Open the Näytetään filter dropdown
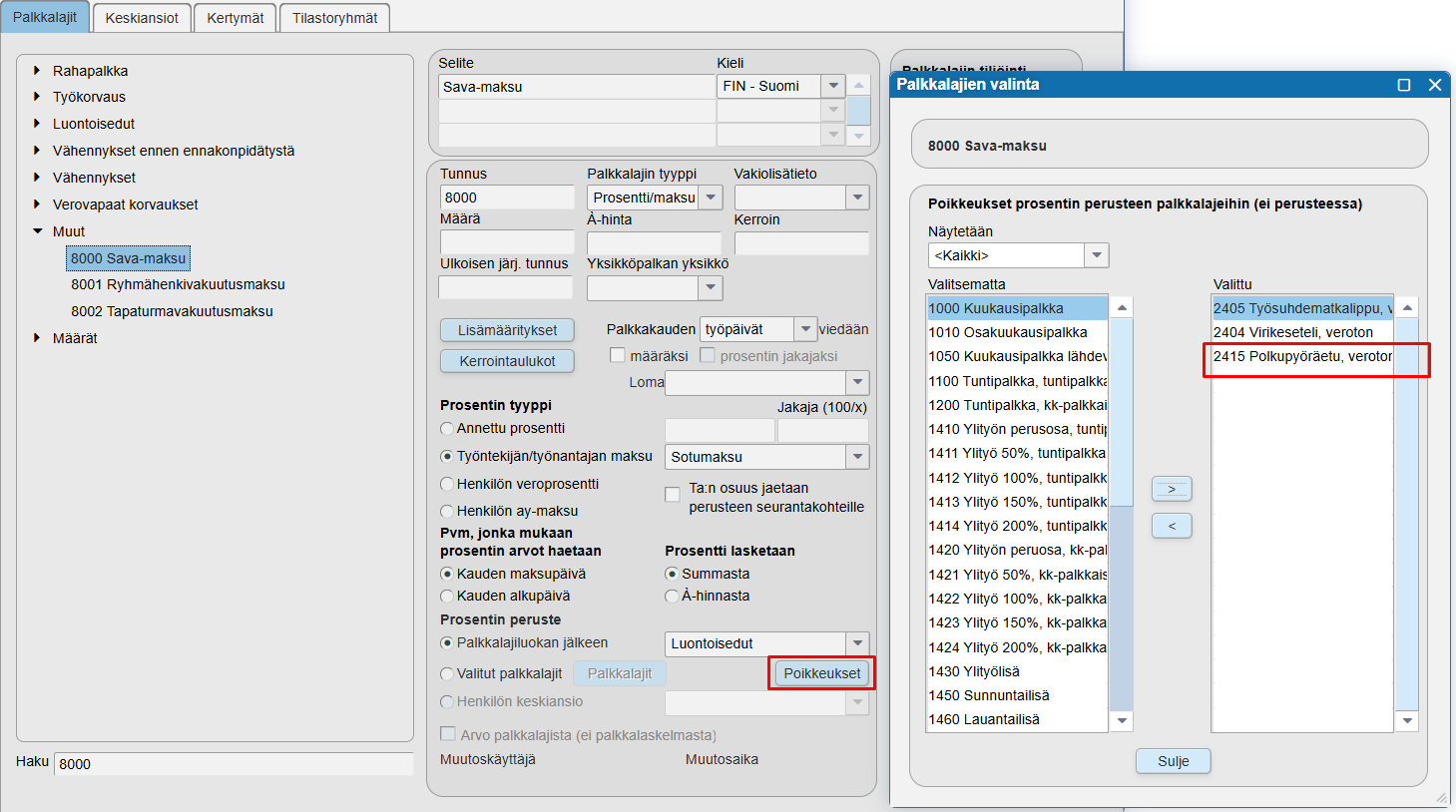 pos(1097,255)
